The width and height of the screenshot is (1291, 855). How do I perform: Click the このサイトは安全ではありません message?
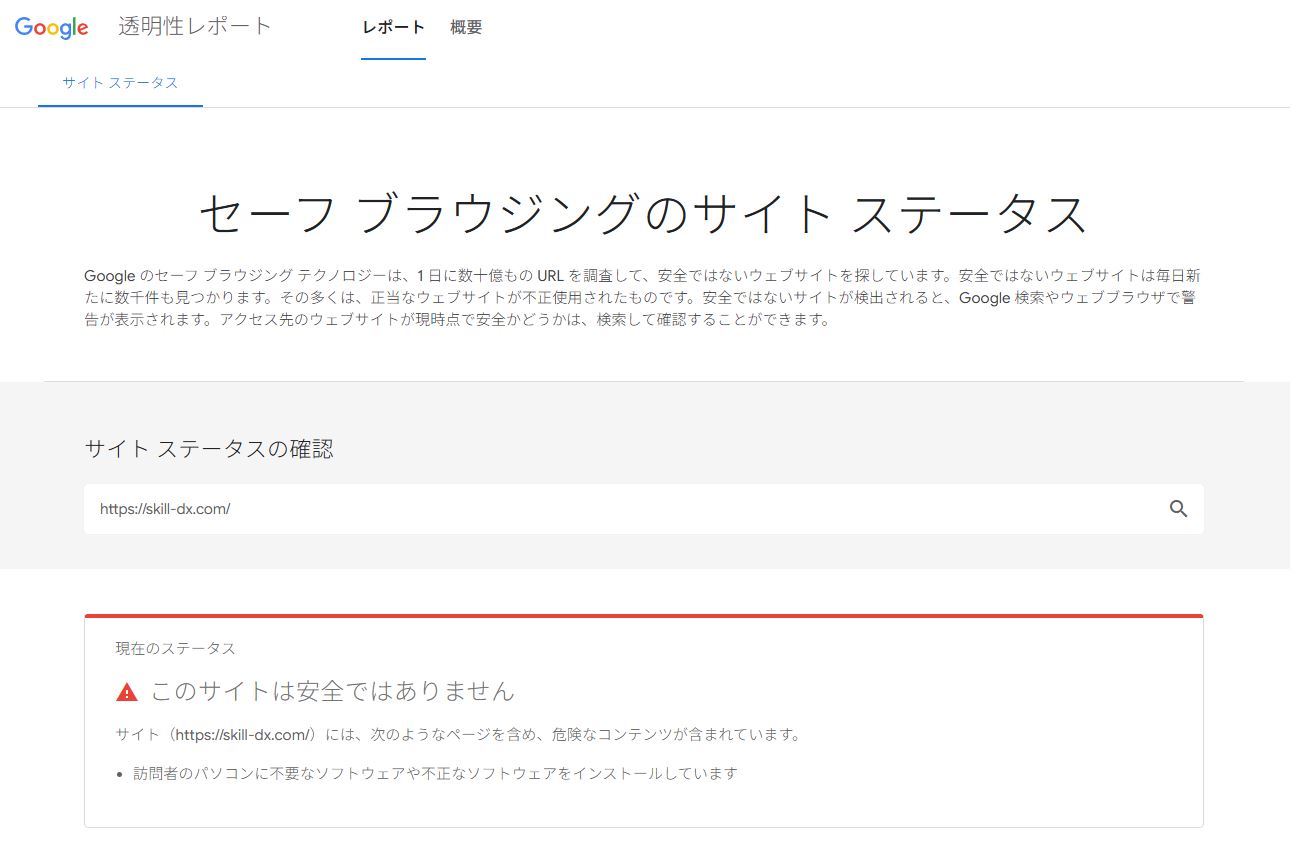[332, 691]
